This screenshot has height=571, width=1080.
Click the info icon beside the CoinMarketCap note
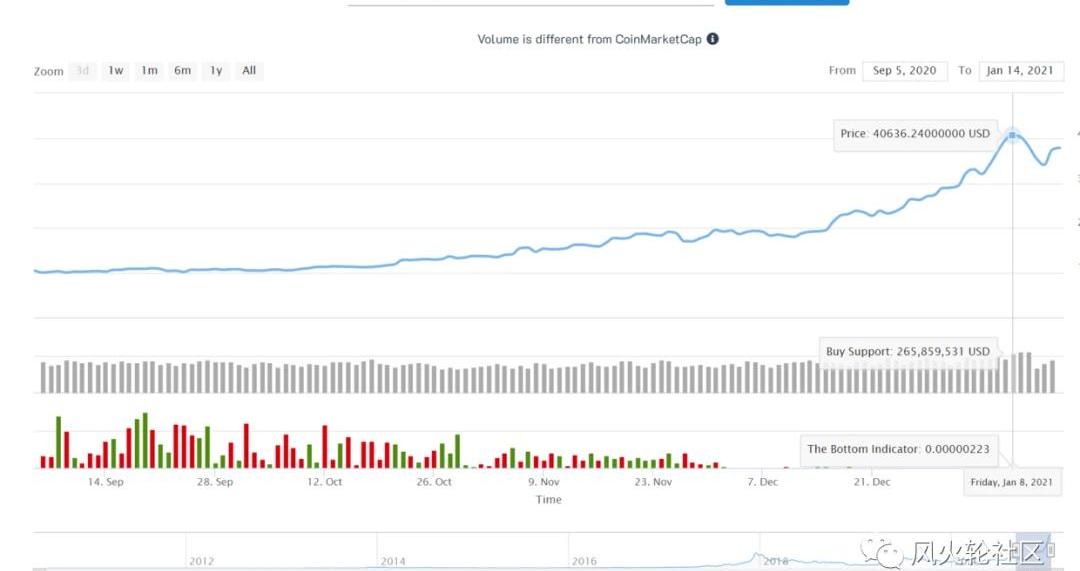[x=712, y=39]
